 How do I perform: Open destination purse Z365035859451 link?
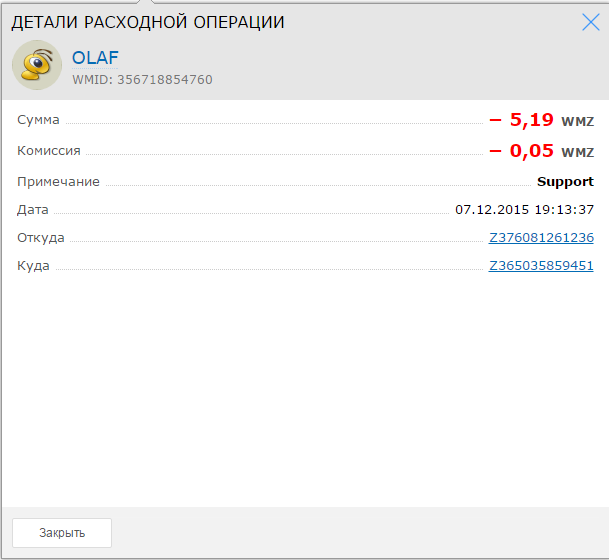541,266
